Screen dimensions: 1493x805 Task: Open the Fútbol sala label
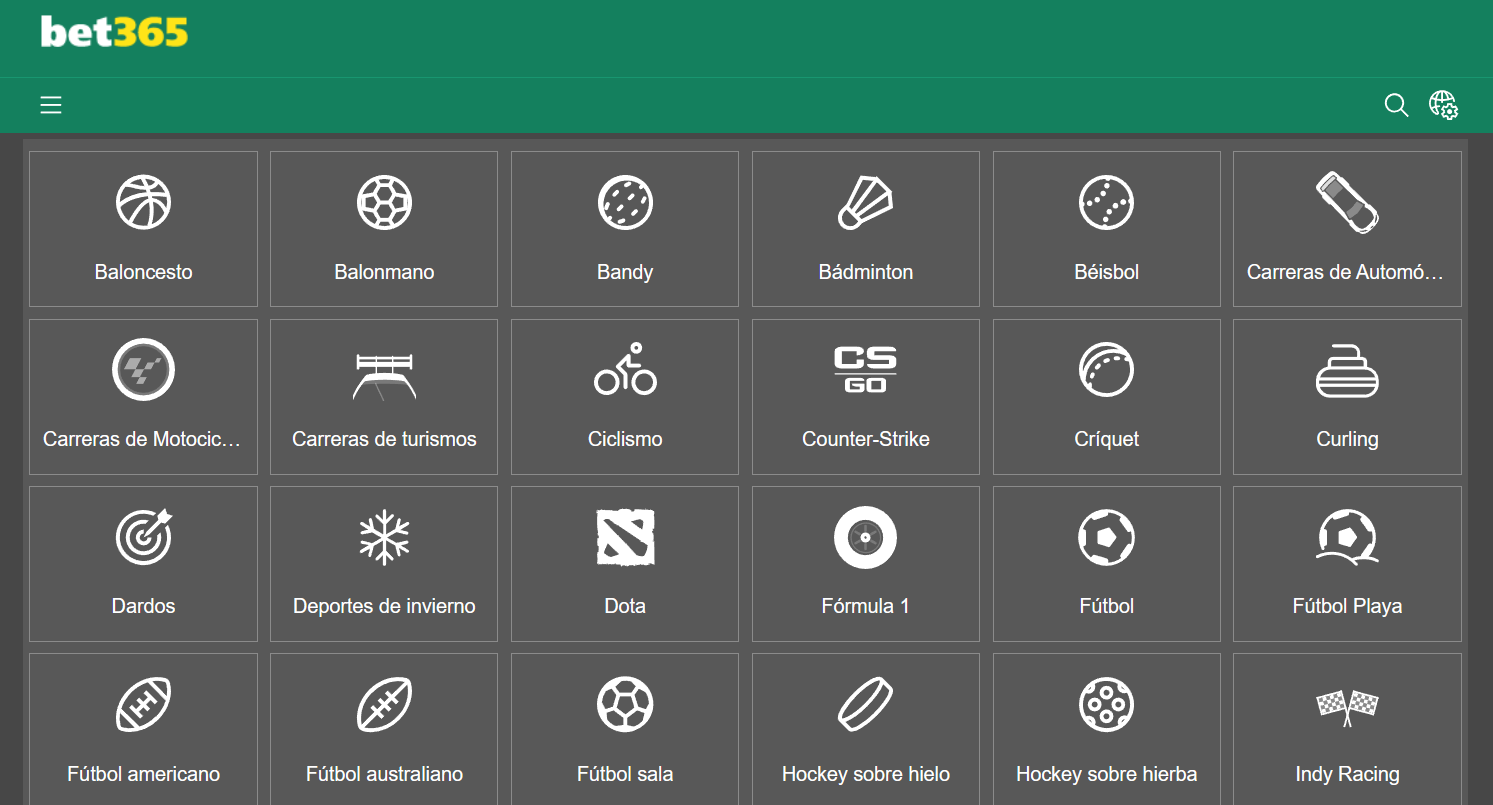point(625,774)
